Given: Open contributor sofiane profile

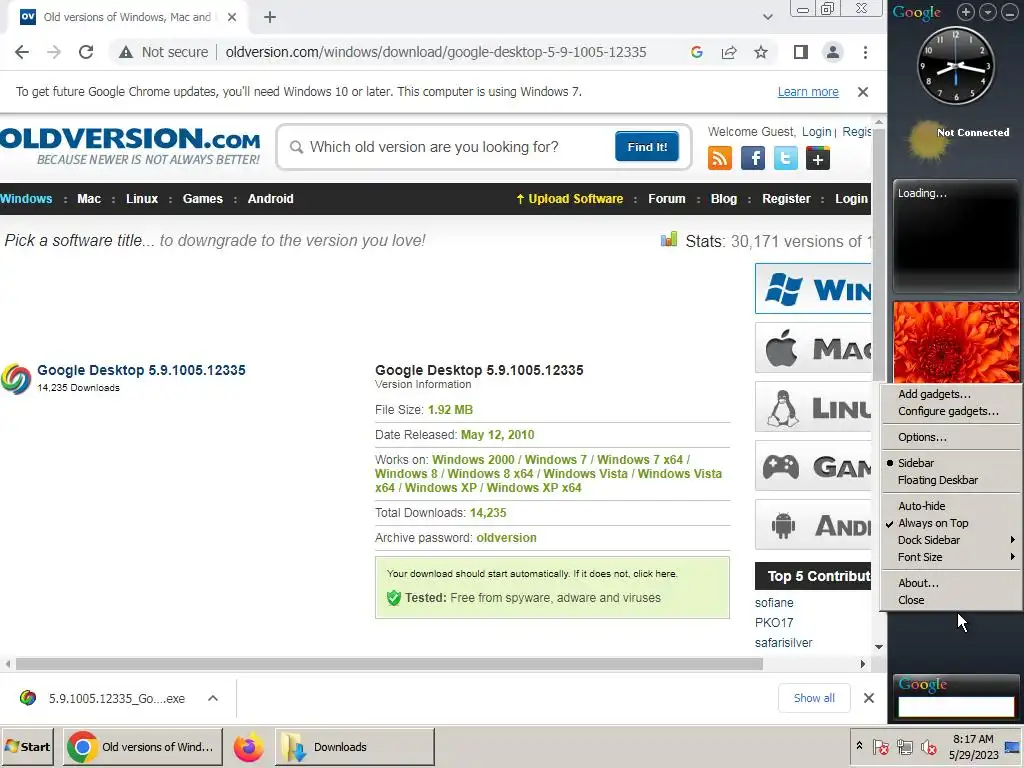Looking at the screenshot, I should click(x=774, y=603).
